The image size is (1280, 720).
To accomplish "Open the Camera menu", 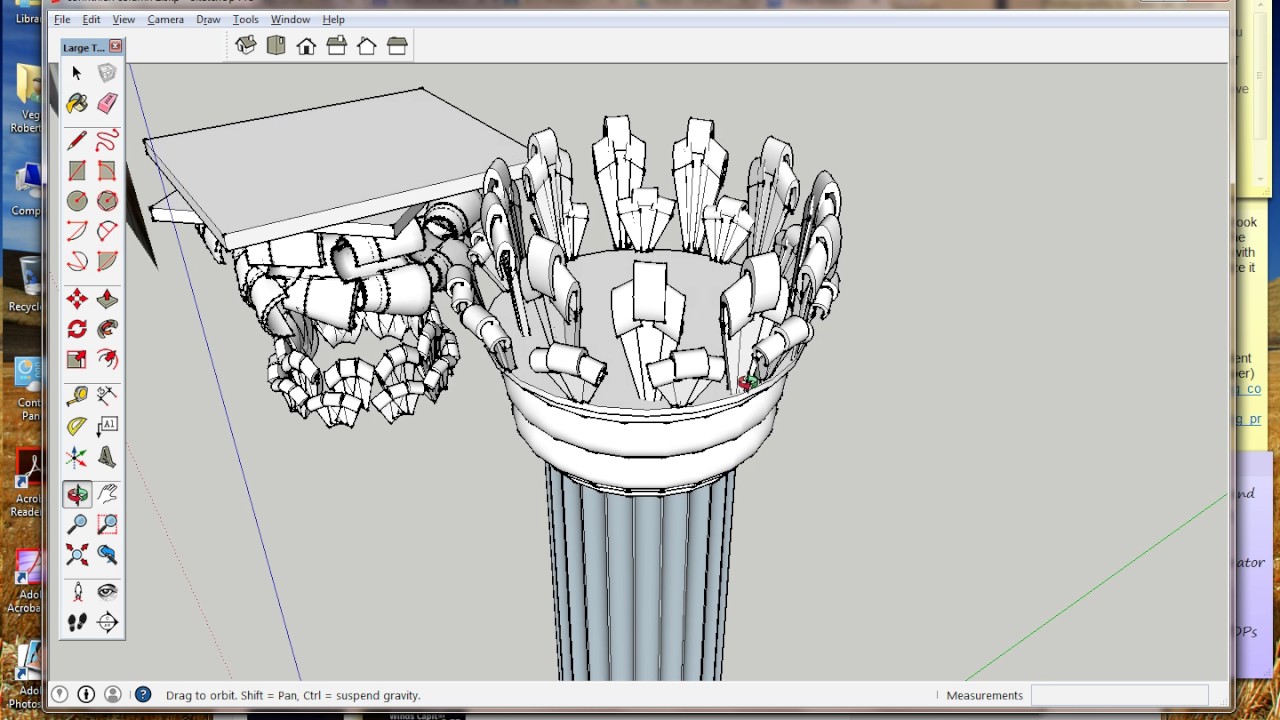I will point(165,19).
